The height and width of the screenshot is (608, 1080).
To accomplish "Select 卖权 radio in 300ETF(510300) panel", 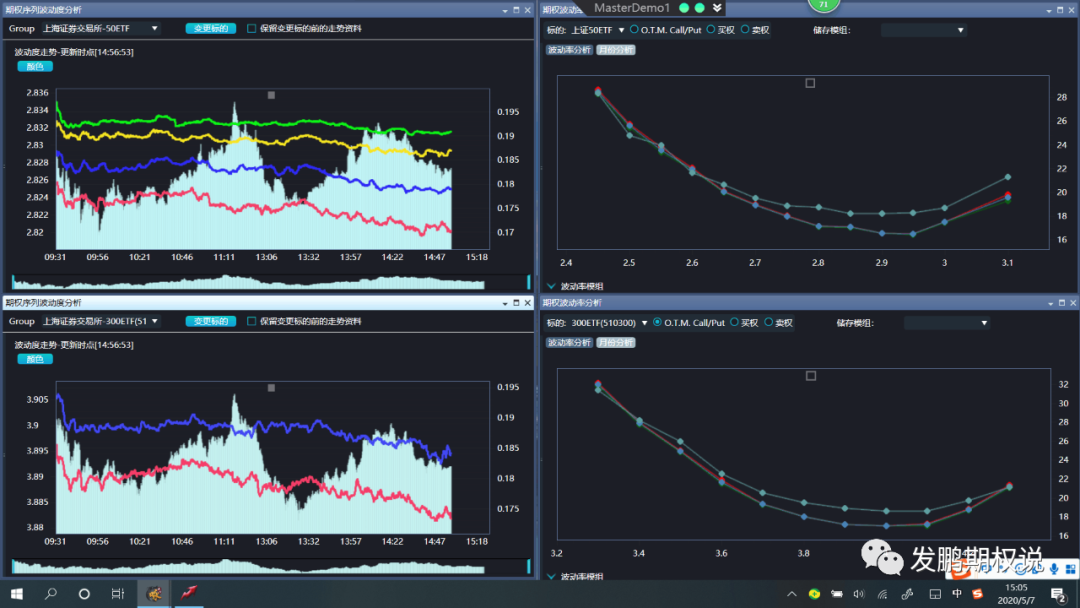I will click(x=769, y=322).
